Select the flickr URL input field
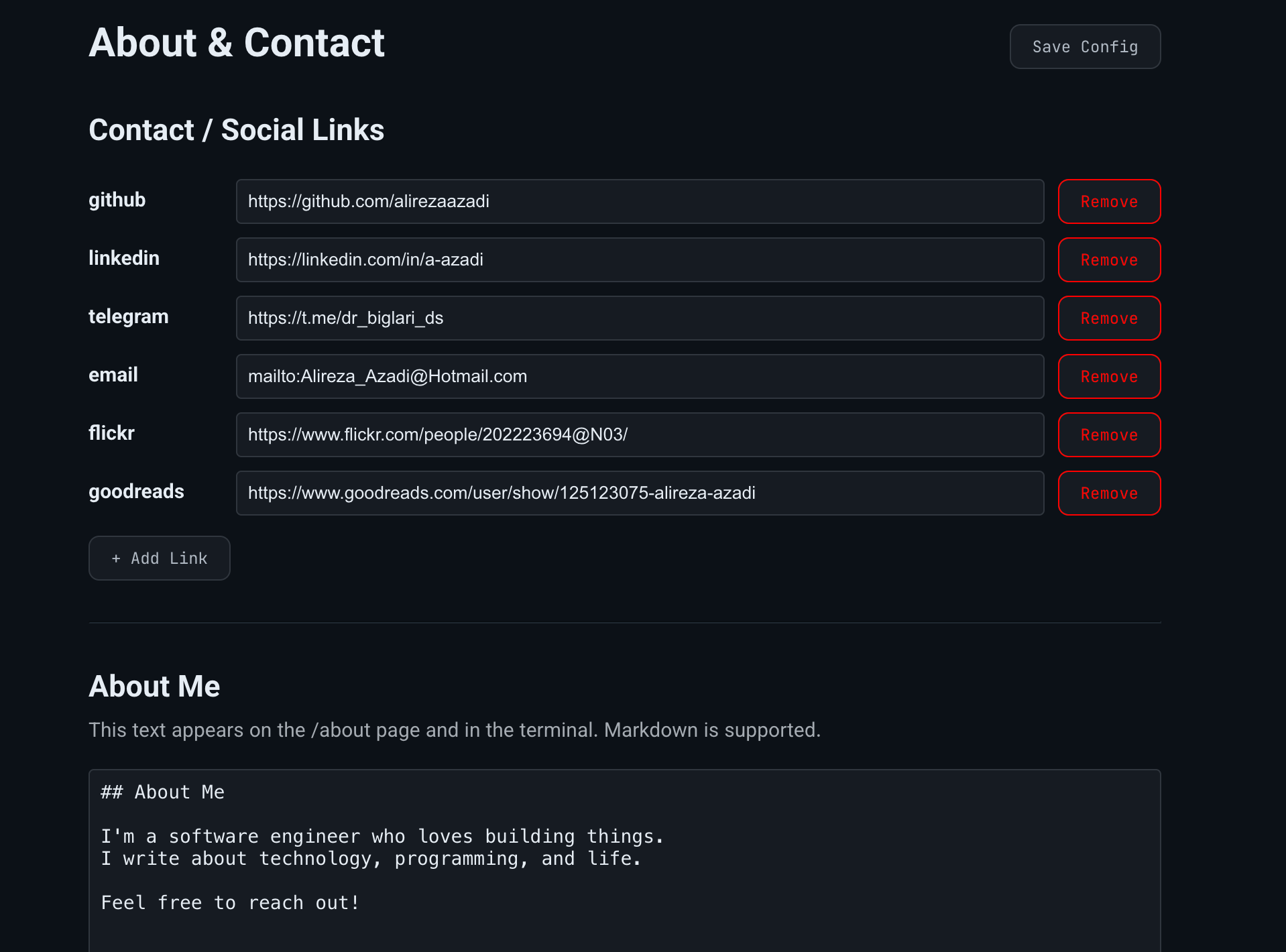Viewport: 1286px width, 952px height. pos(639,434)
